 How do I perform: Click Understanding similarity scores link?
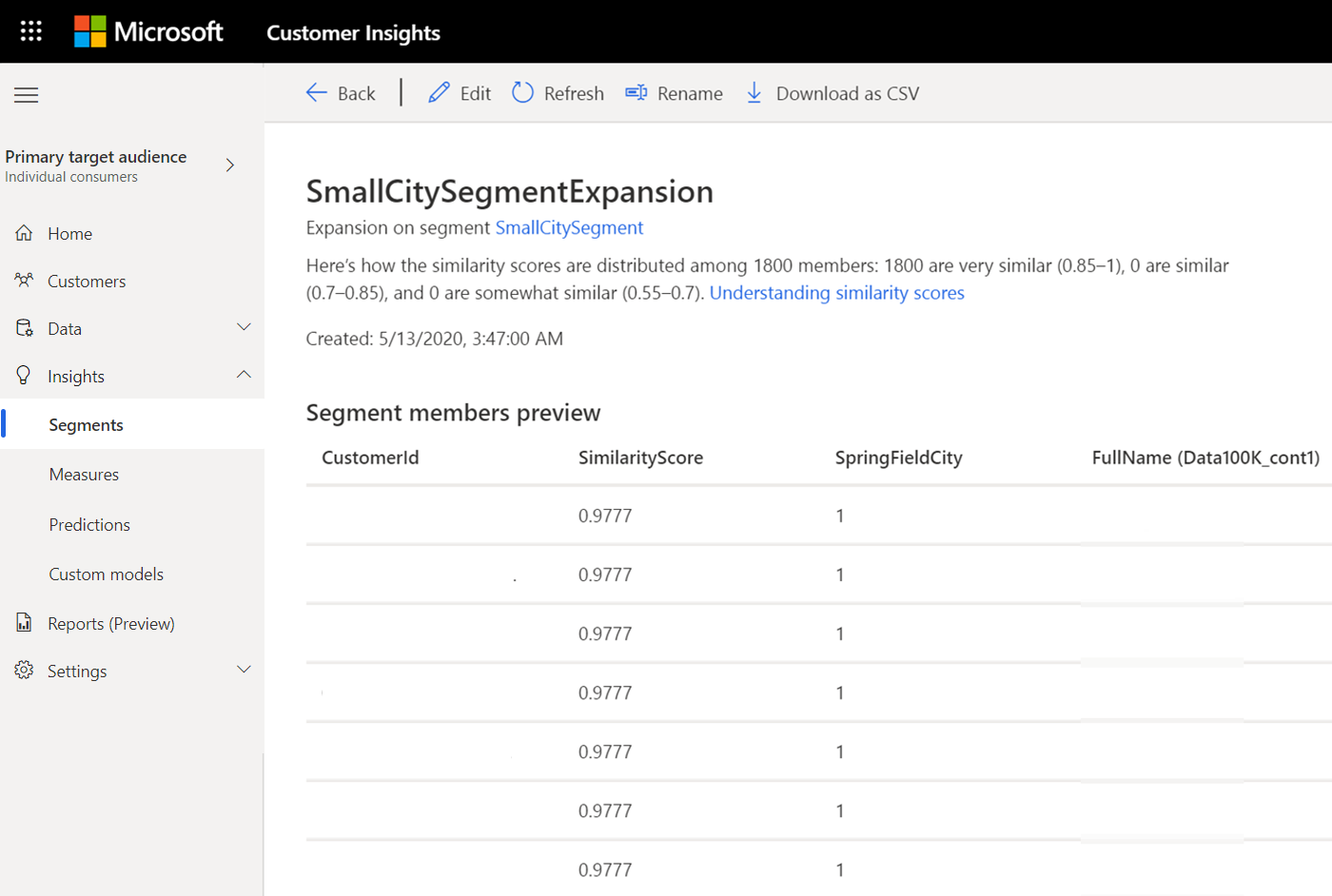point(836,293)
